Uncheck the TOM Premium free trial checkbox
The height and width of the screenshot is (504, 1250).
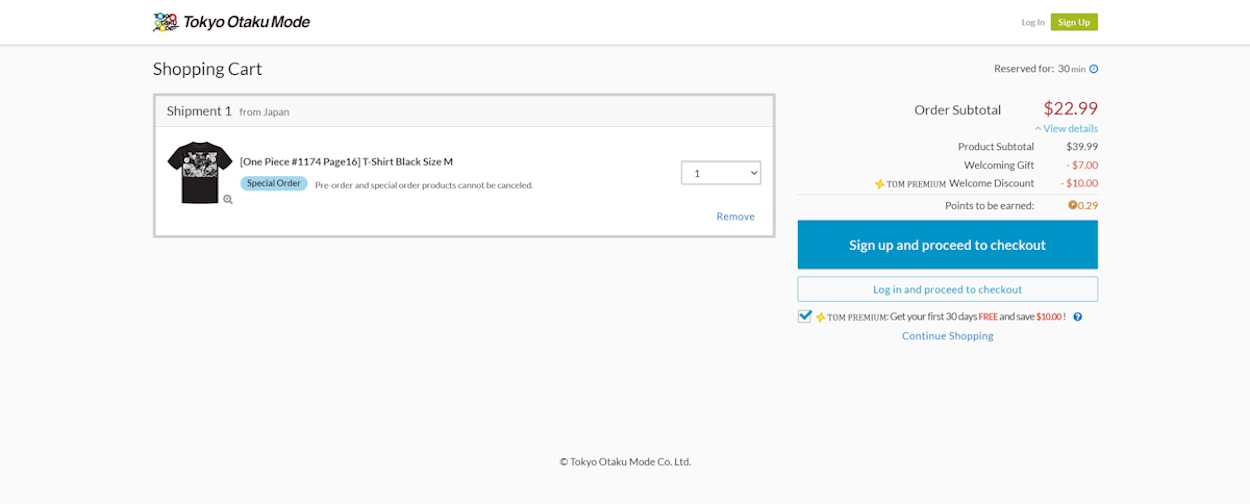tap(805, 316)
